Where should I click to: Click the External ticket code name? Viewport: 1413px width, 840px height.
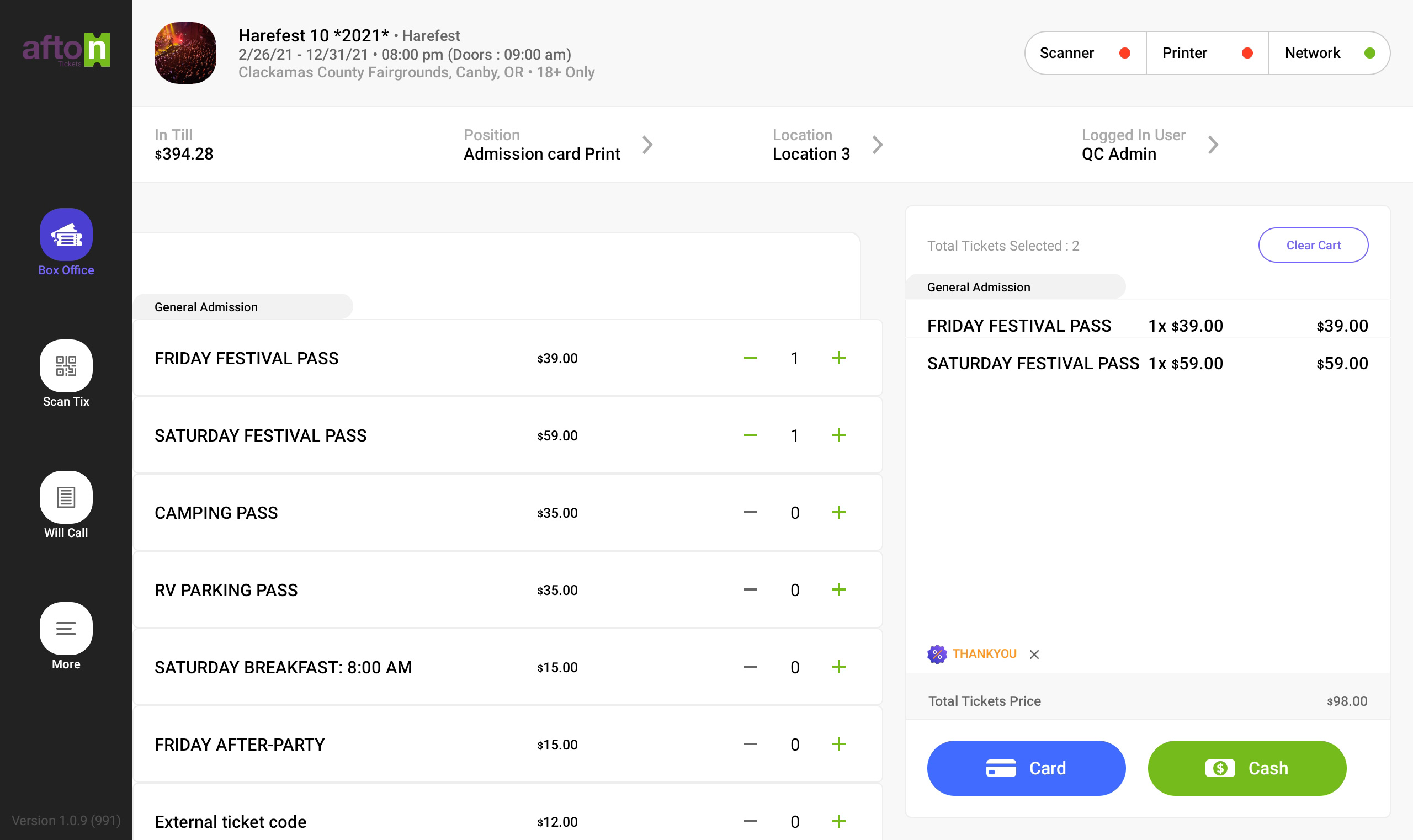click(230, 822)
